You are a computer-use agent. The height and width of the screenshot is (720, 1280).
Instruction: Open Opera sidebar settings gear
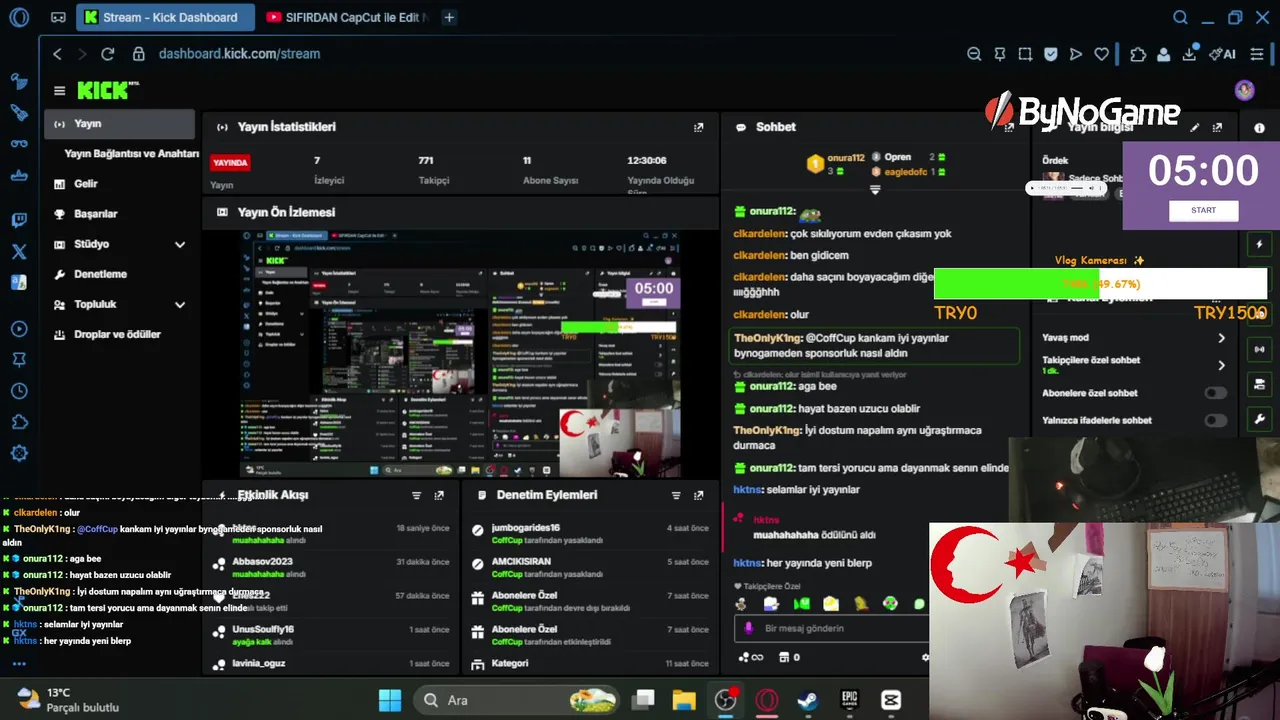click(x=18, y=453)
